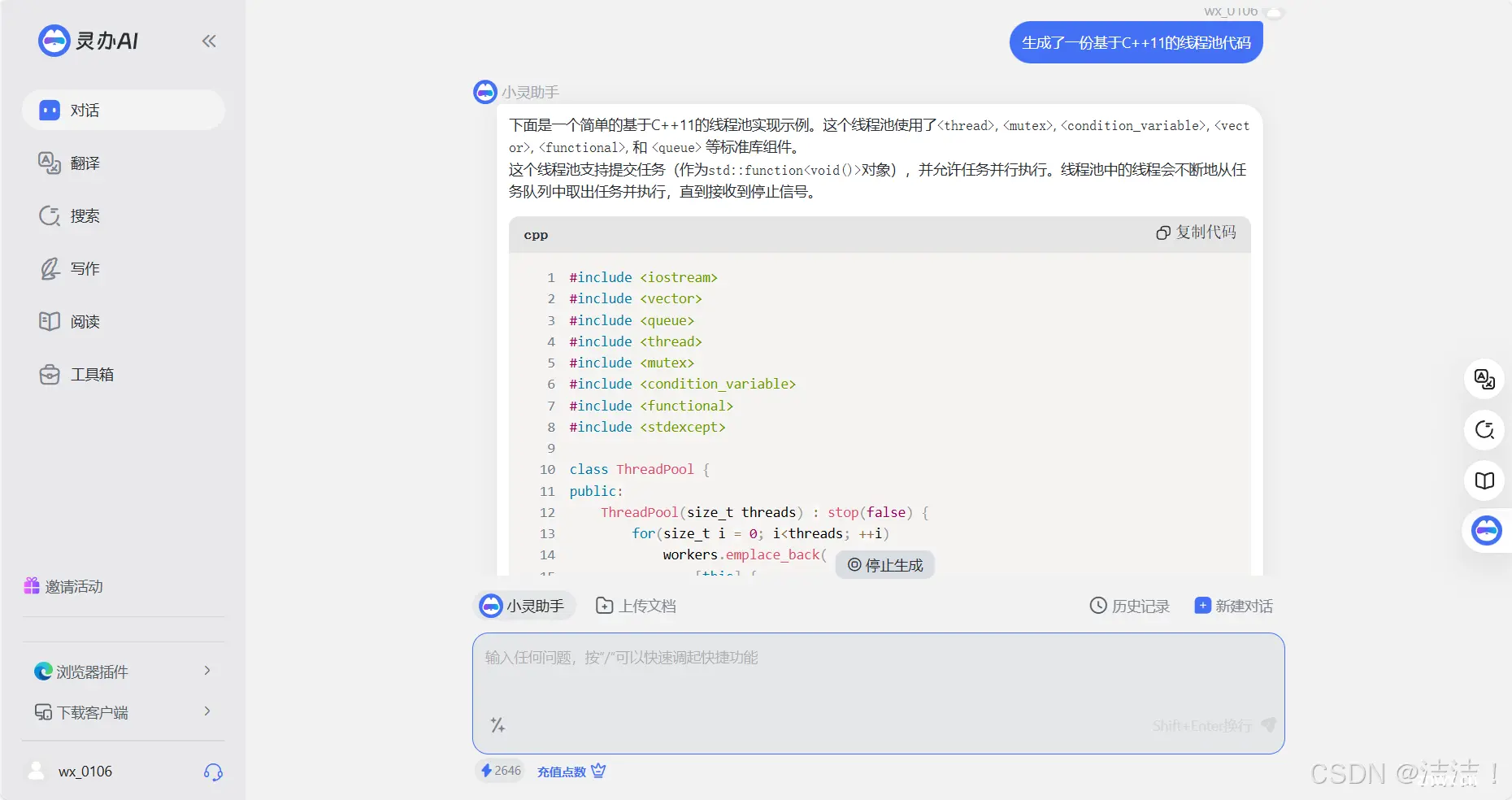Click 上传文档 to upload a document

(636, 606)
